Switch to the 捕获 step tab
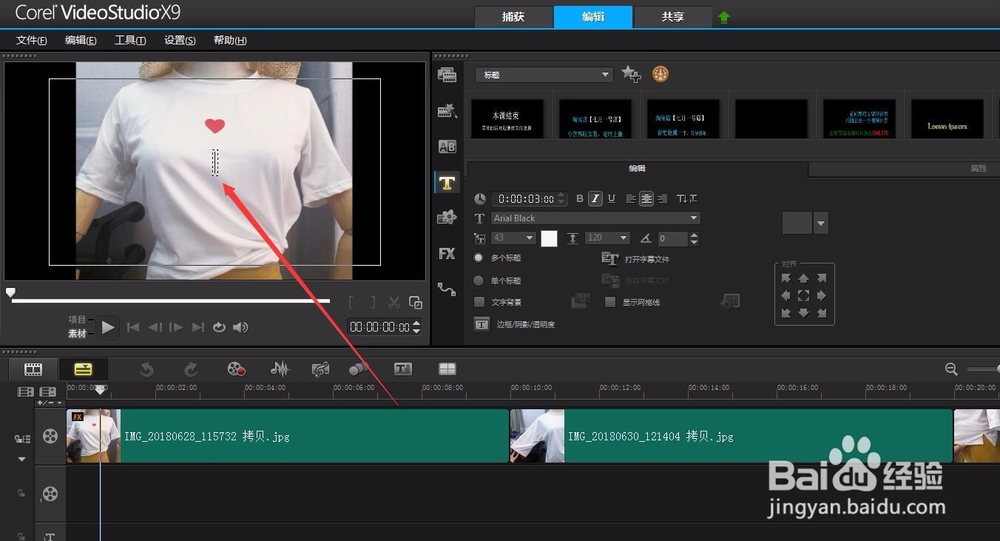The width and height of the screenshot is (1000, 541). pos(513,17)
